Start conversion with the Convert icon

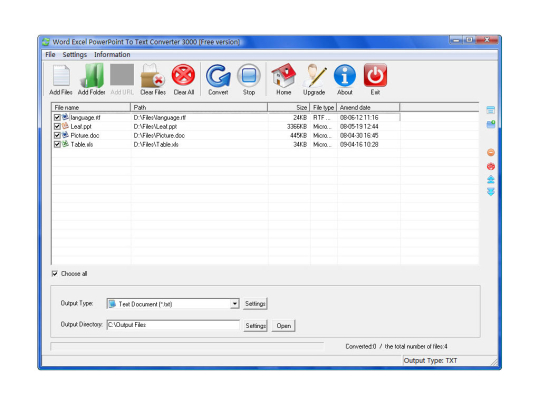tap(218, 75)
